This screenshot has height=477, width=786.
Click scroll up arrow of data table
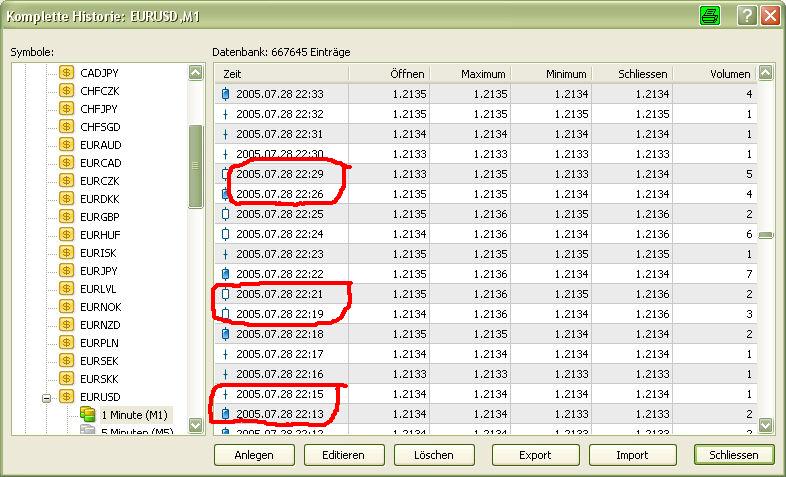(x=765, y=73)
